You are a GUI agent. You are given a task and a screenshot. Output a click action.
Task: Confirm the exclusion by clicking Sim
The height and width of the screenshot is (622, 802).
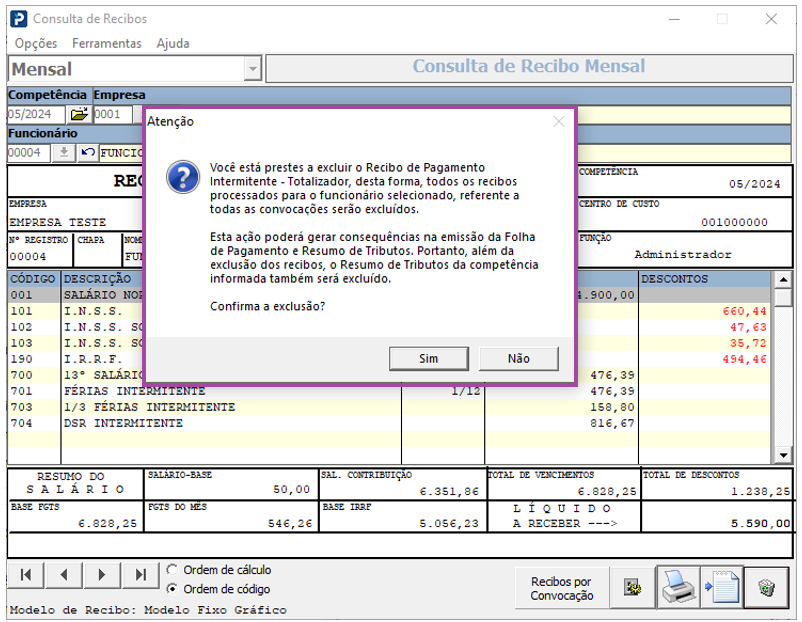click(x=429, y=359)
